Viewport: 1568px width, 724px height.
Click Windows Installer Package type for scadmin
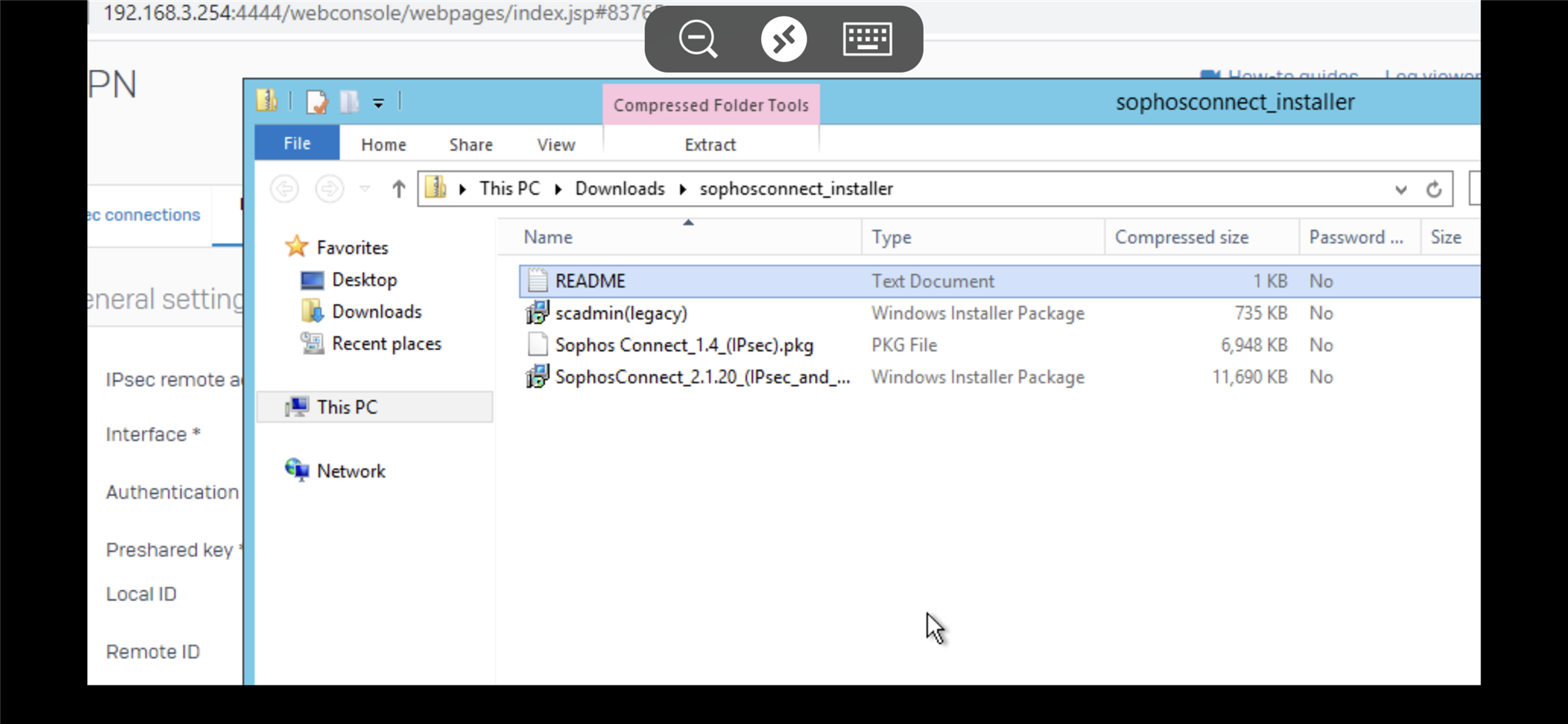(x=978, y=313)
